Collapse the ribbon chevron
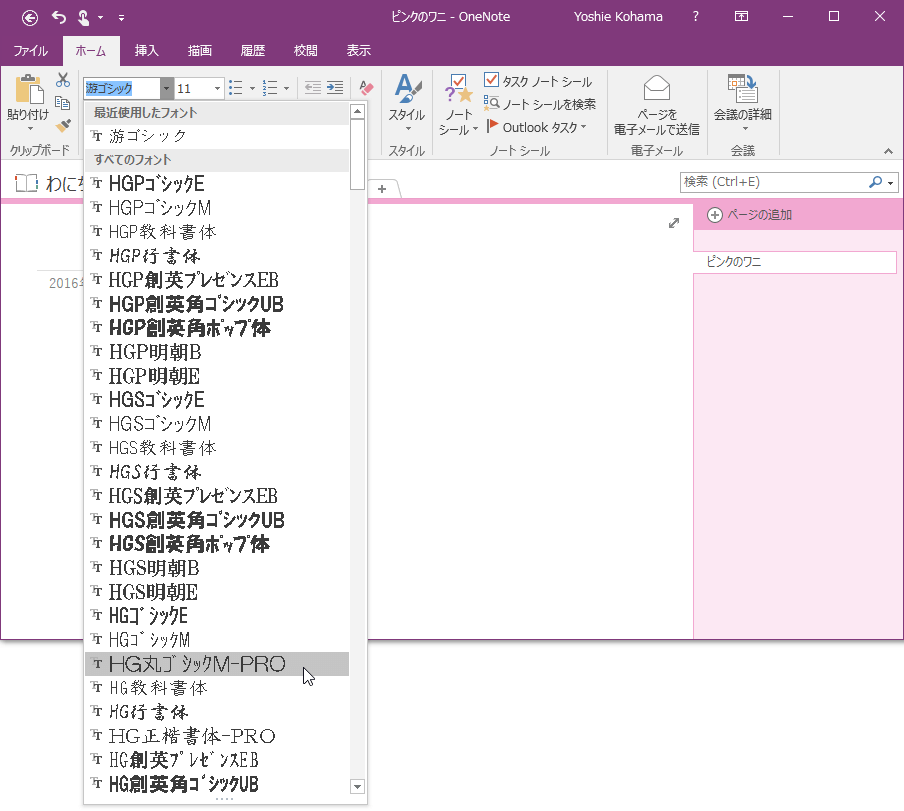The height and width of the screenshot is (811, 904). (x=888, y=151)
